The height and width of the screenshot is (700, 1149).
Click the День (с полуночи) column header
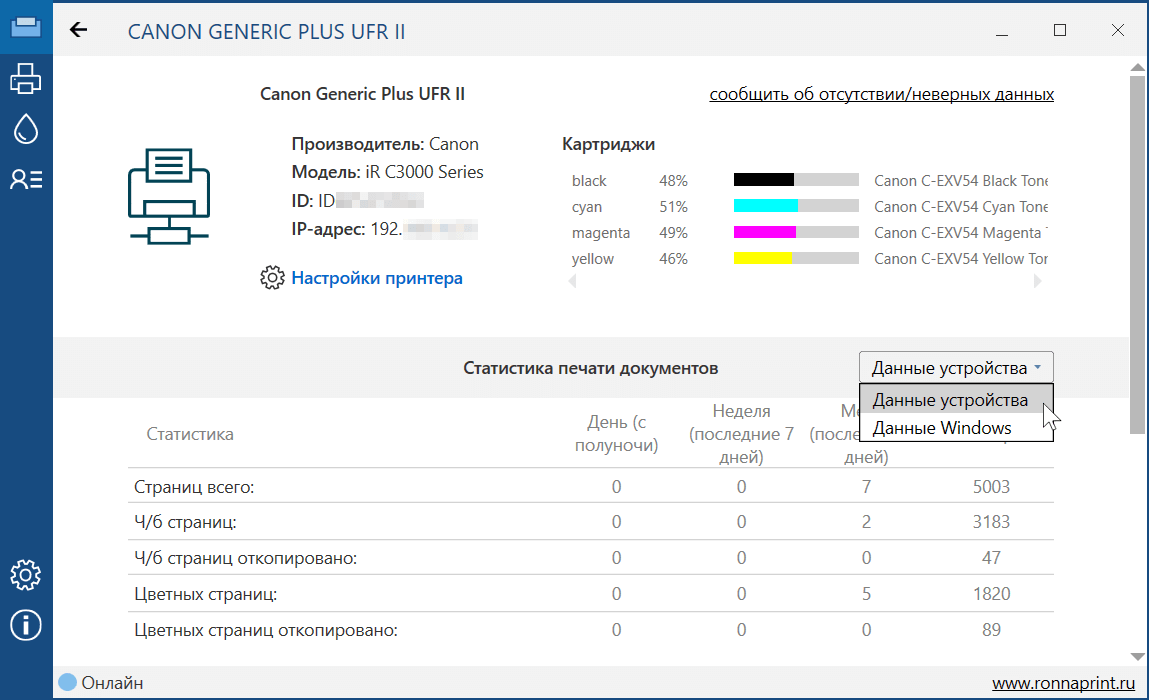616,433
